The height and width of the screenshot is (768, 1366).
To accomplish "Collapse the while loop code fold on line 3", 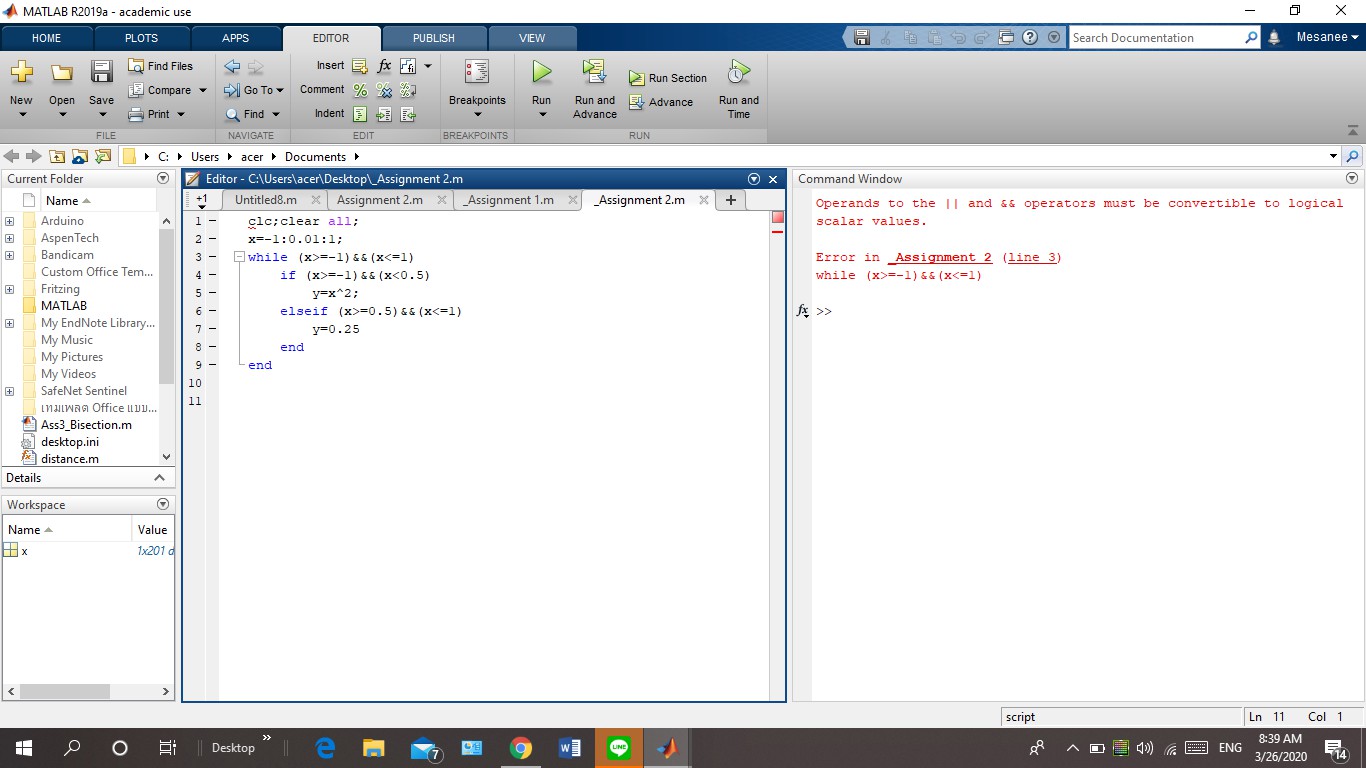I will click(239, 257).
